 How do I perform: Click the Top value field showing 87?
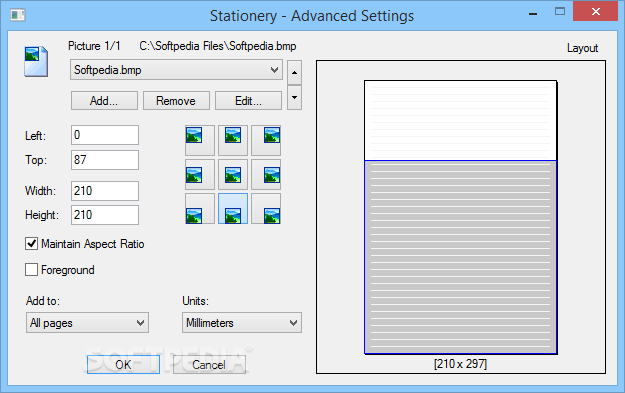click(105, 160)
